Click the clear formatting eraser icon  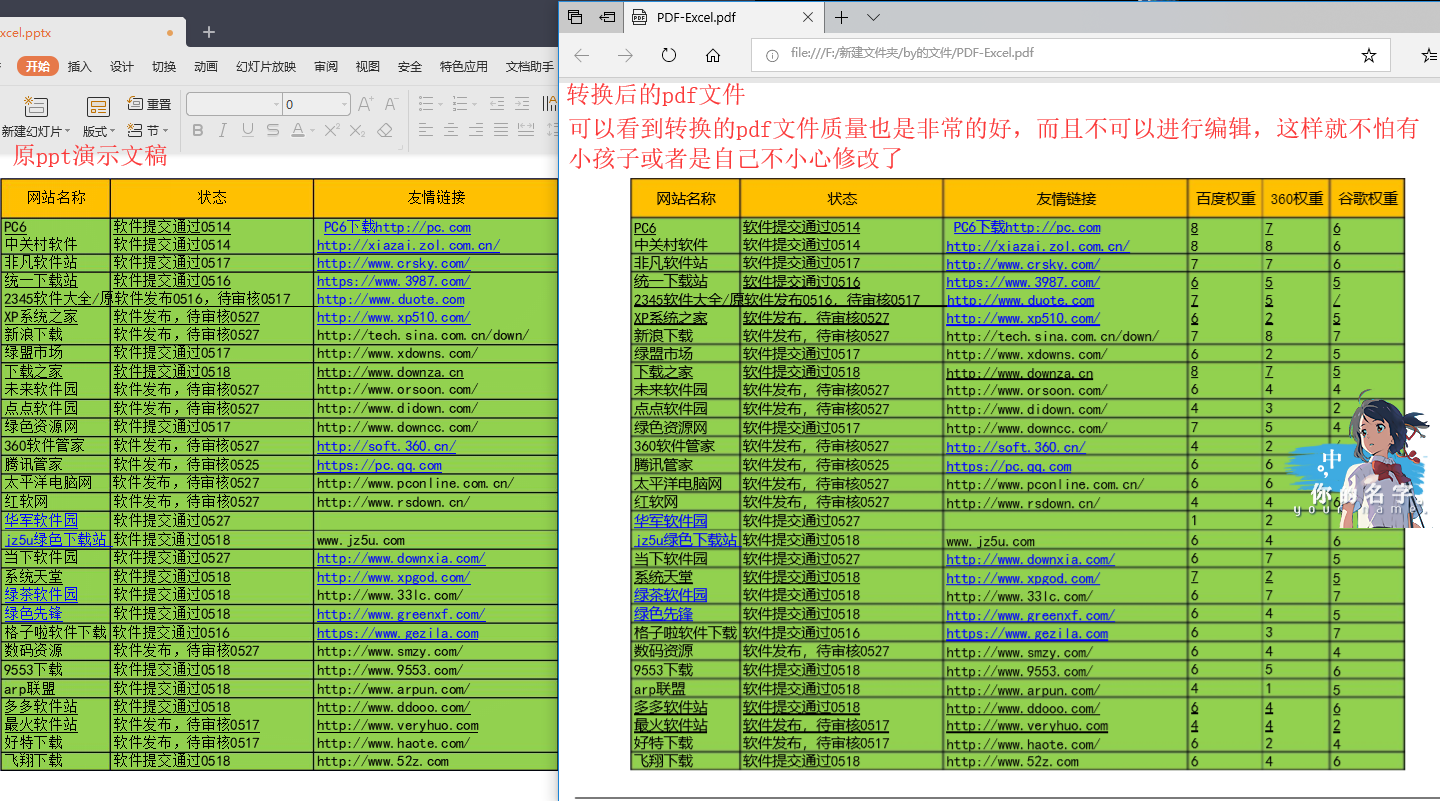[x=386, y=130]
